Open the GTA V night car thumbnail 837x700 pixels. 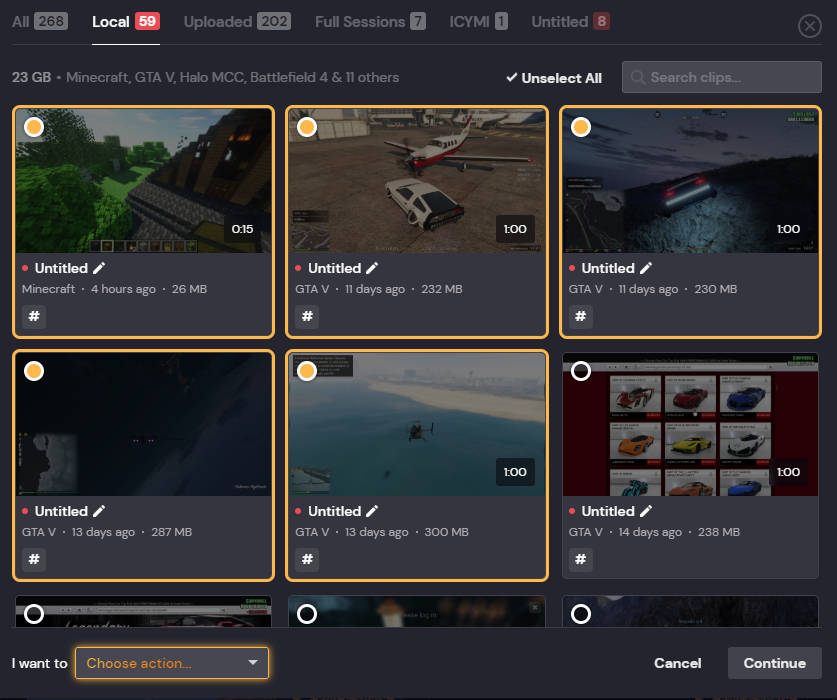click(x=690, y=181)
